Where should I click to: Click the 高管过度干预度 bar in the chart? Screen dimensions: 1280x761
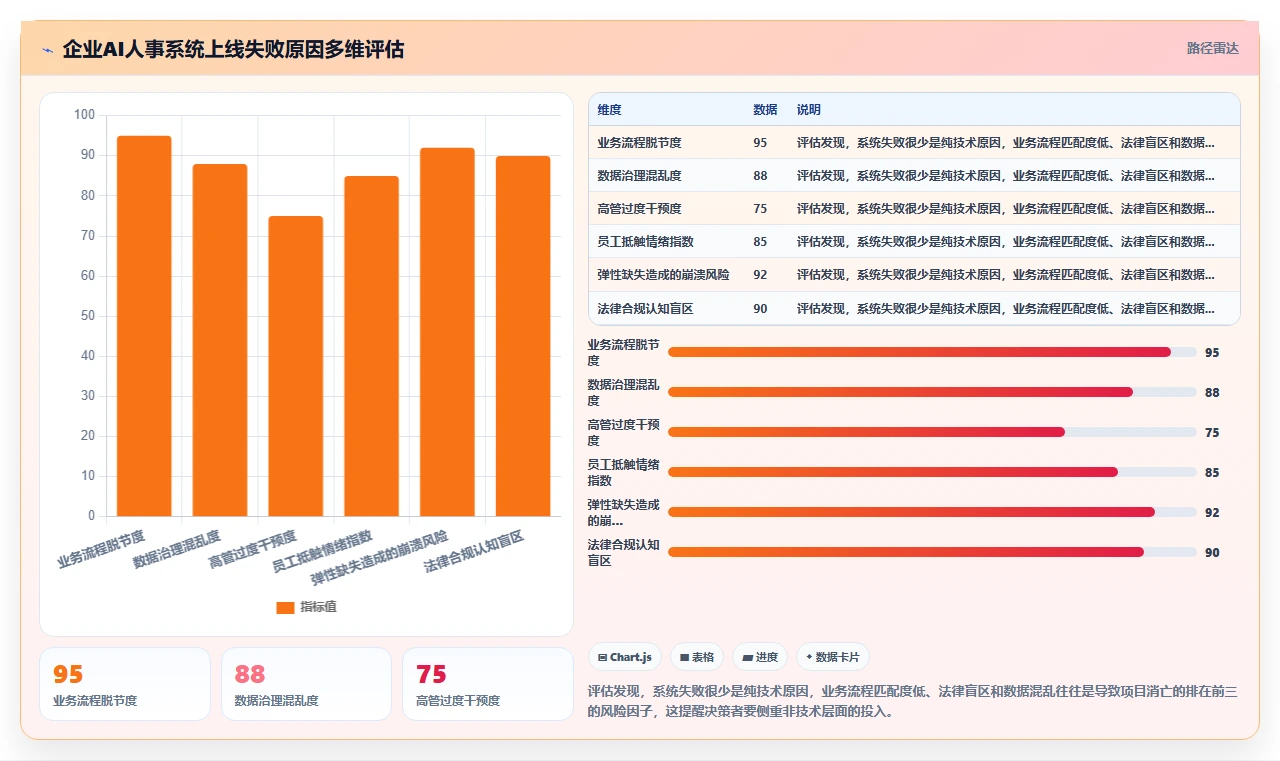pyautogui.click(x=296, y=366)
